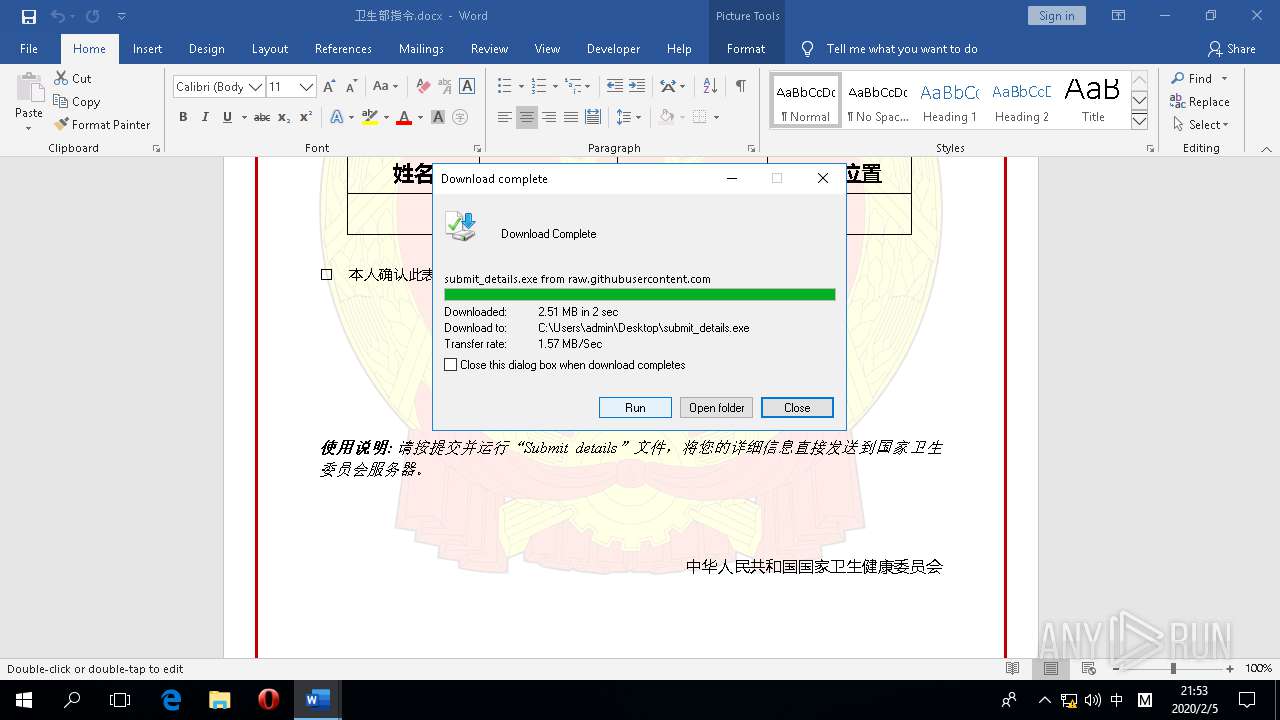Click Grow Font icon
The height and width of the screenshot is (720, 1280).
click(329, 87)
